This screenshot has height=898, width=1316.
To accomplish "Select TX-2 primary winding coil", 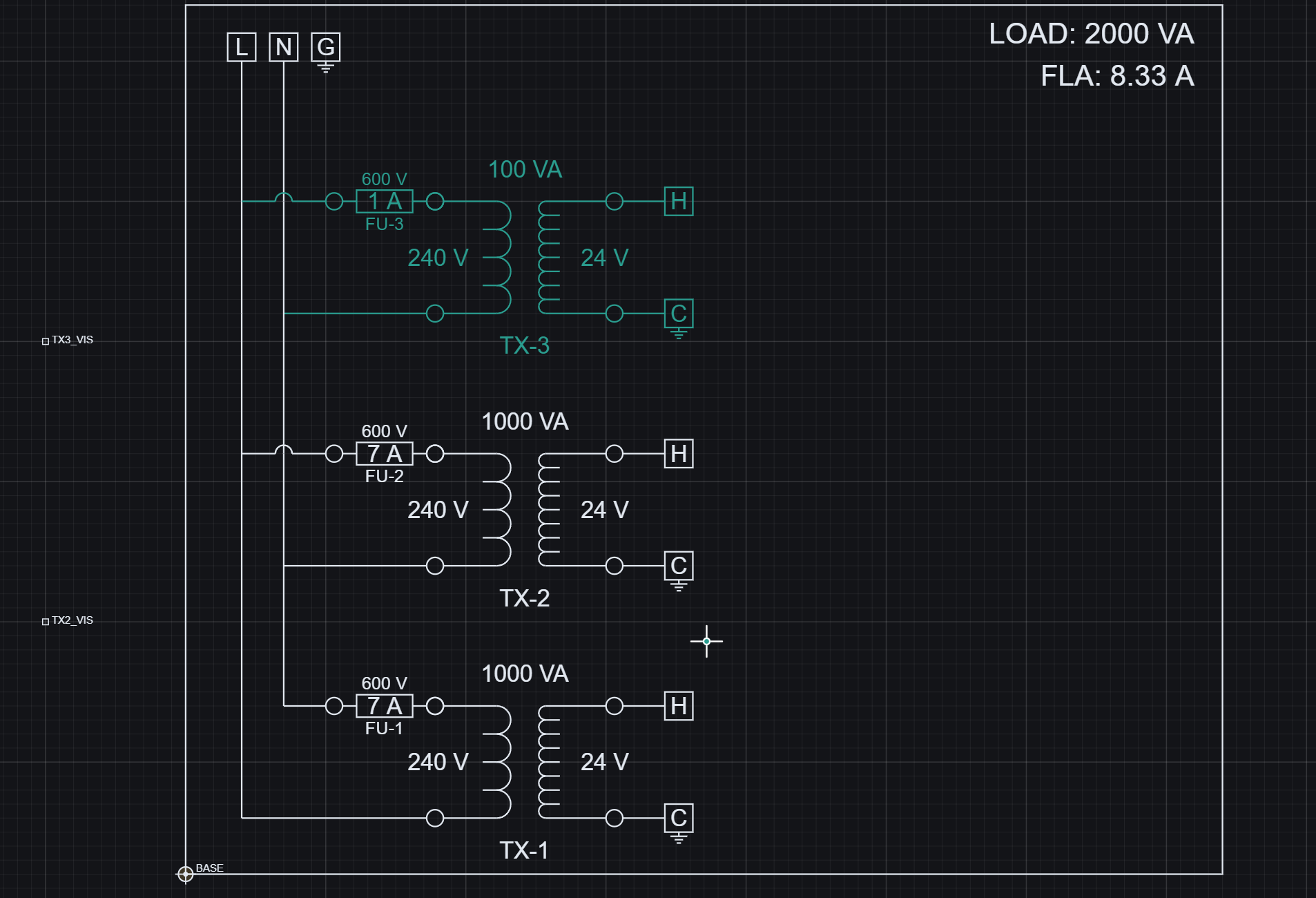I will point(498,510).
